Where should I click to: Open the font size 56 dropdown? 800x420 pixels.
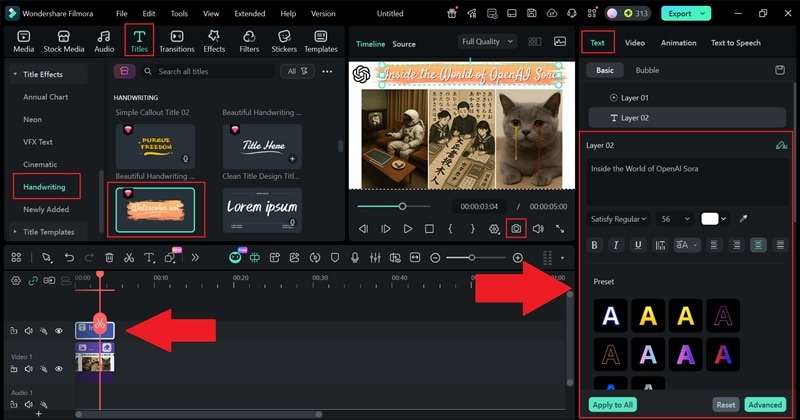674,219
